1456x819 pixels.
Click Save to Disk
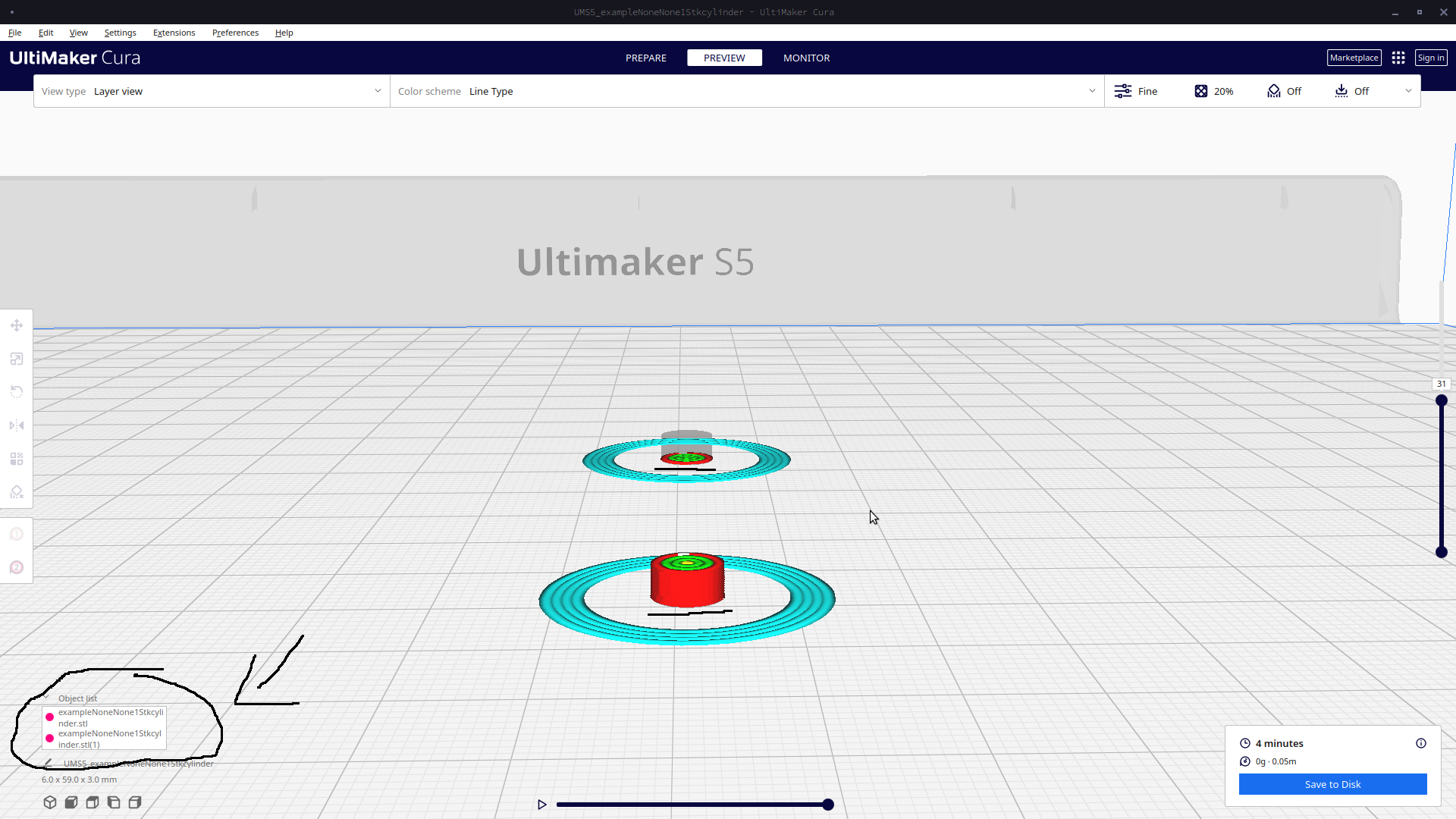point(1332,784)
